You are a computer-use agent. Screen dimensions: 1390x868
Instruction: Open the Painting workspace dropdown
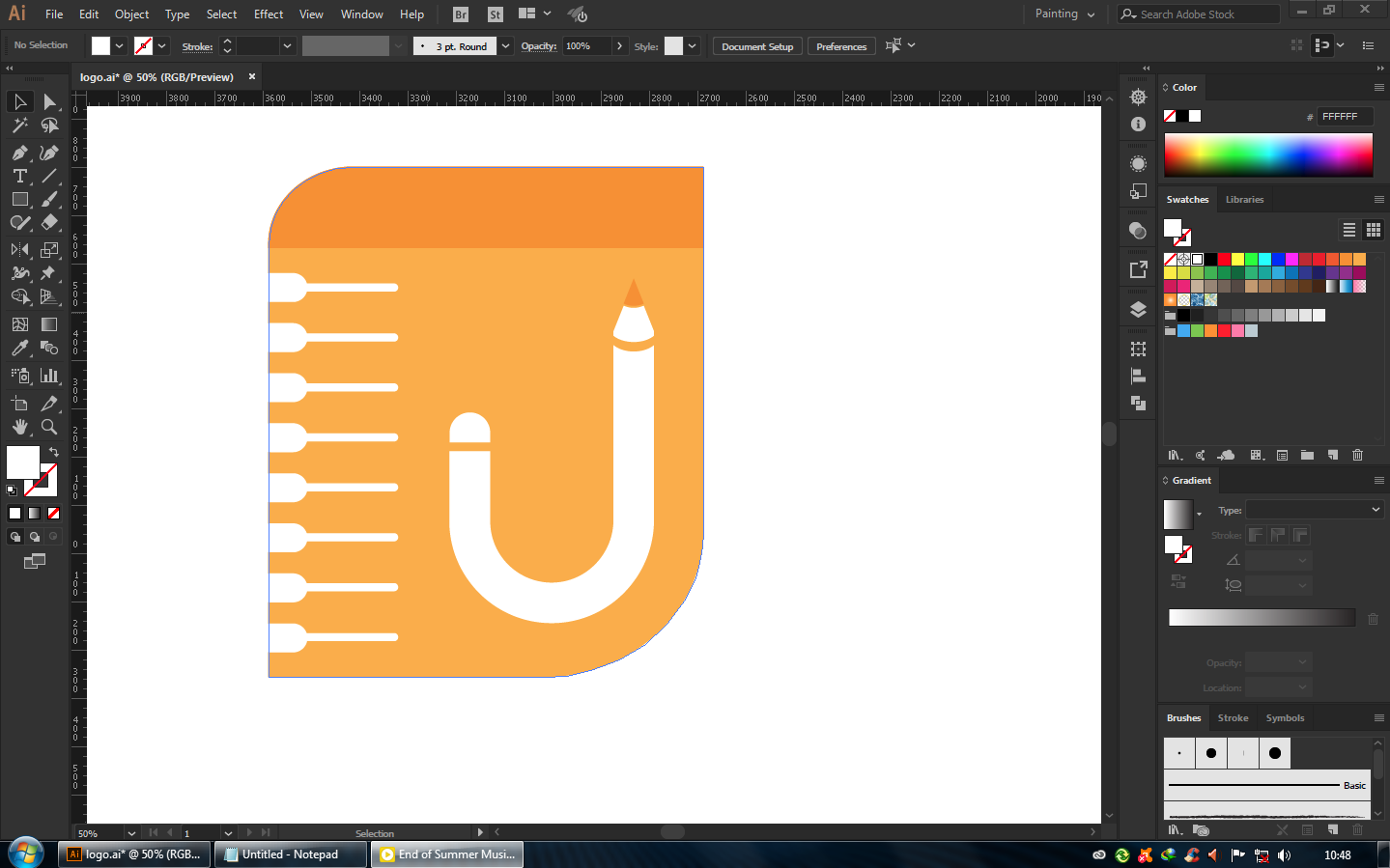1064,14
